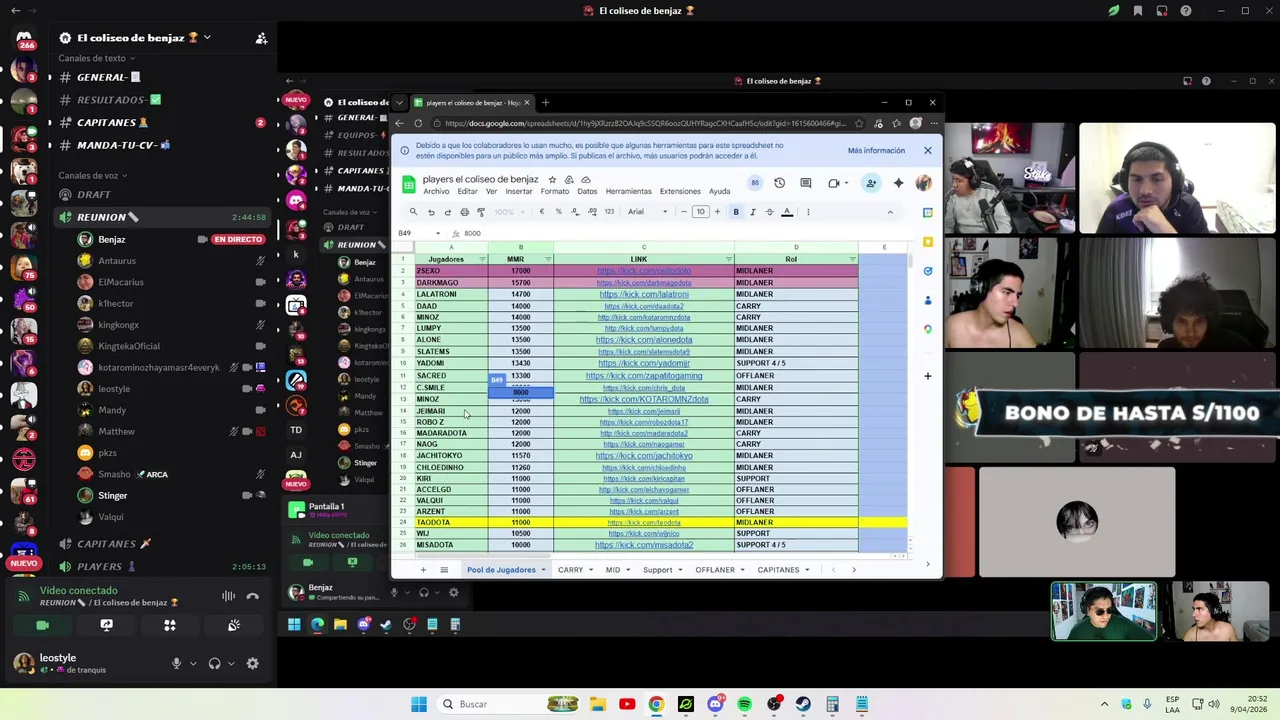
Task: Undo the last spreadsheet action
Action: tap(431, 212)
